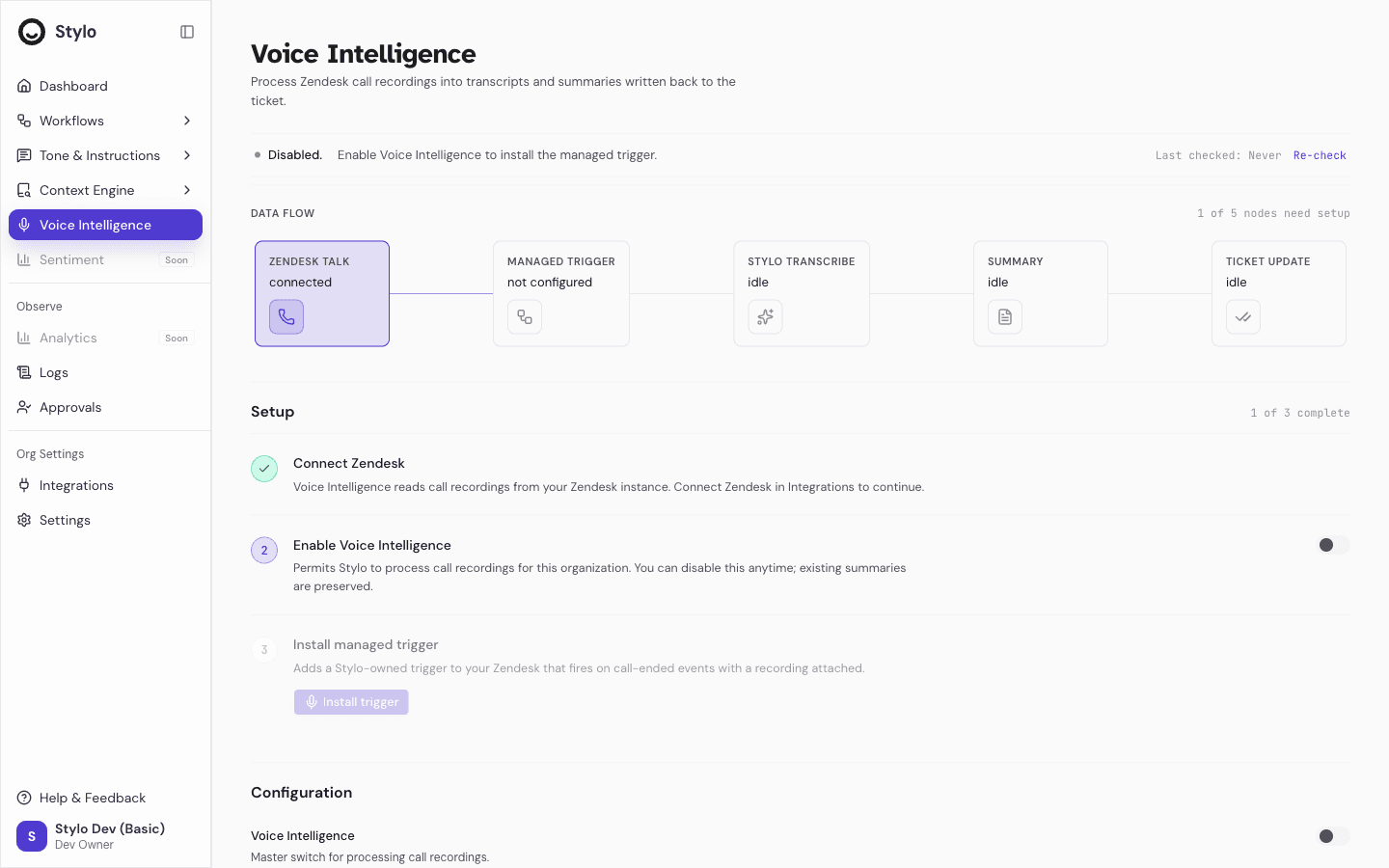The height and width of the screenshot is (868, 1389).
Task: Click the Settings gear icon
Action: (24, 520)
